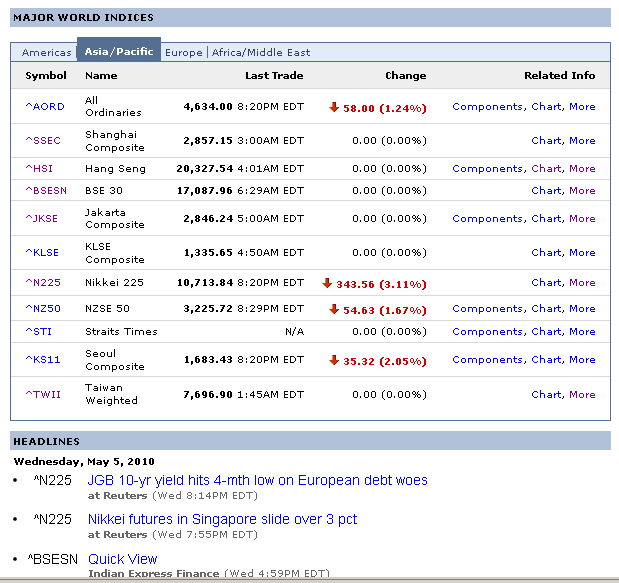Screen dimensions: 619x583
Task: View Components for NZSE 50
Action: (x=488, y=309)
